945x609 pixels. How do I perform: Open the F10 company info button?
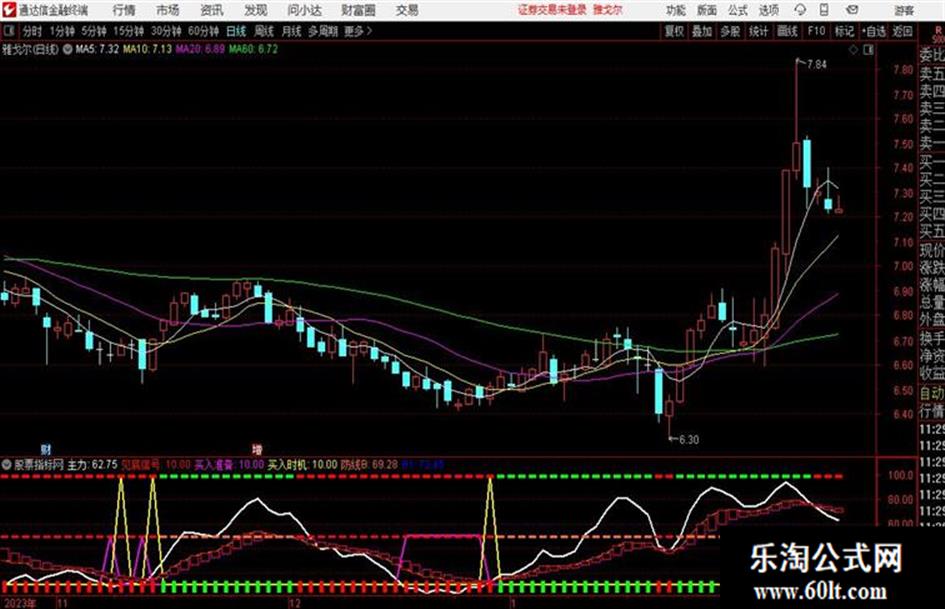coord(816,31)
